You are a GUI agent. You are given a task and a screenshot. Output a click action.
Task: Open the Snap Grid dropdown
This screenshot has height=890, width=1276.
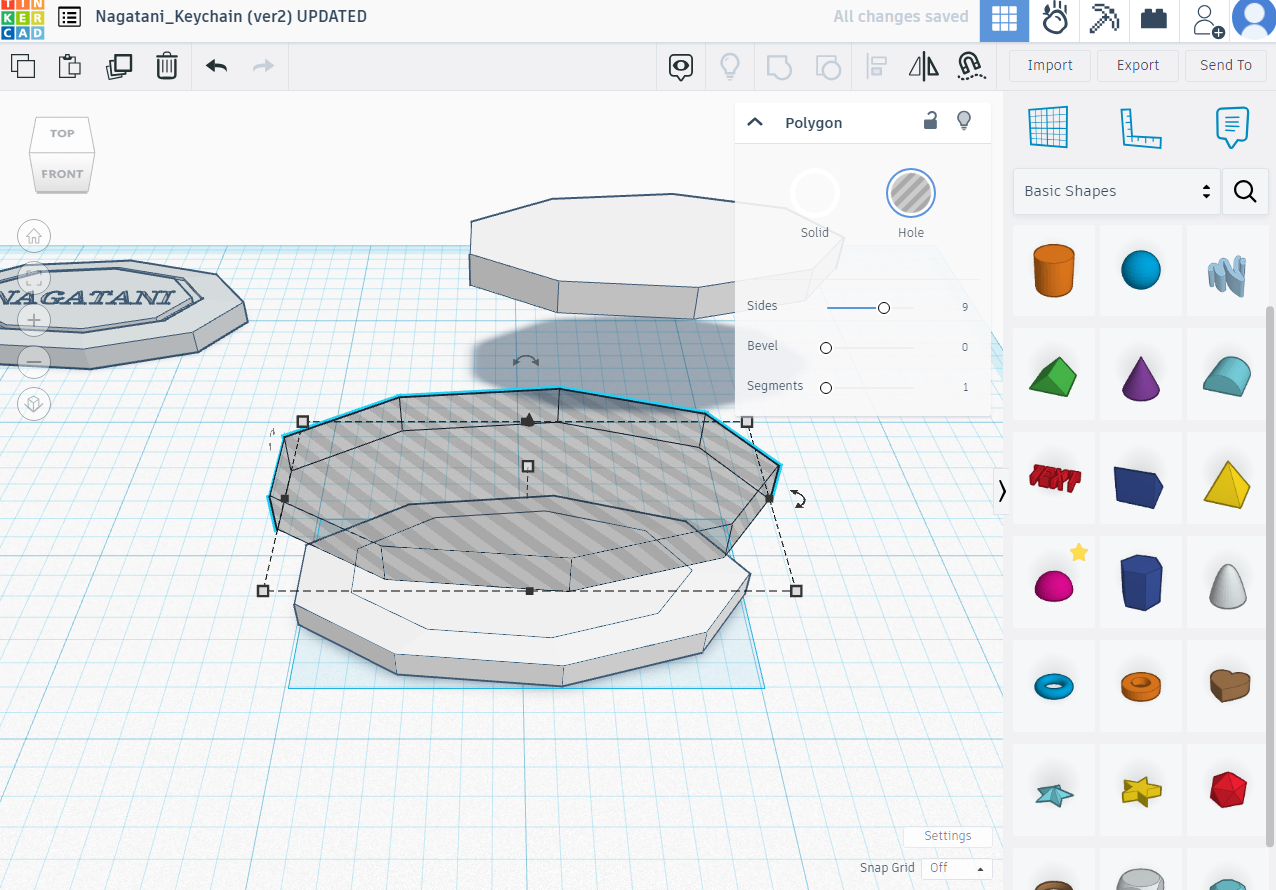tap(956, 868)
